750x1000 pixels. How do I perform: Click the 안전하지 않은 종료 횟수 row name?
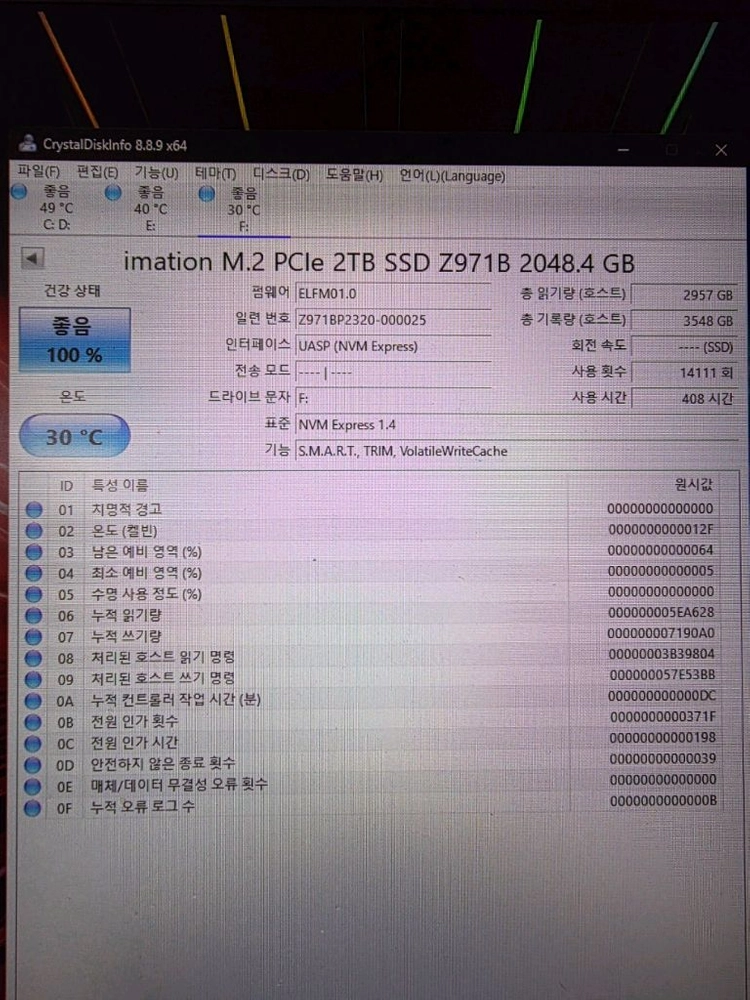[x=163, y=763]
